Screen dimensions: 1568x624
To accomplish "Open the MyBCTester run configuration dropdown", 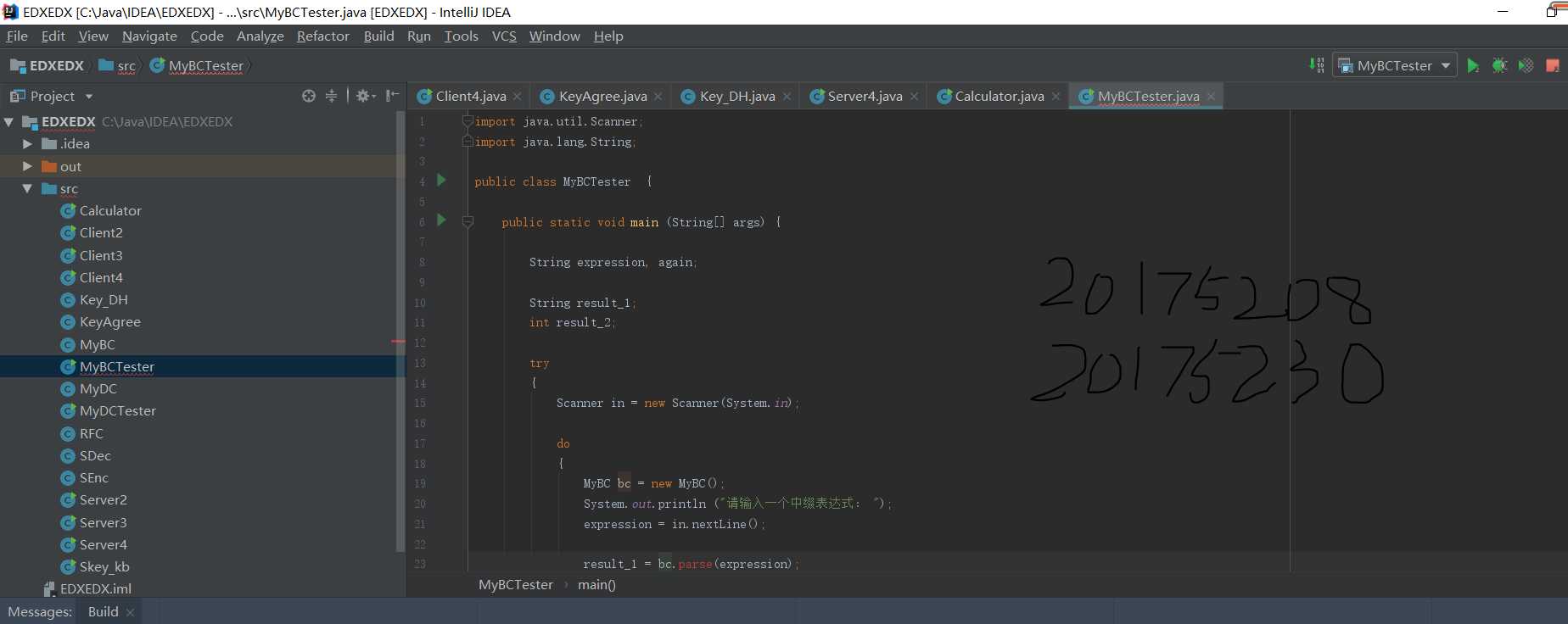I will [1395, 65].
